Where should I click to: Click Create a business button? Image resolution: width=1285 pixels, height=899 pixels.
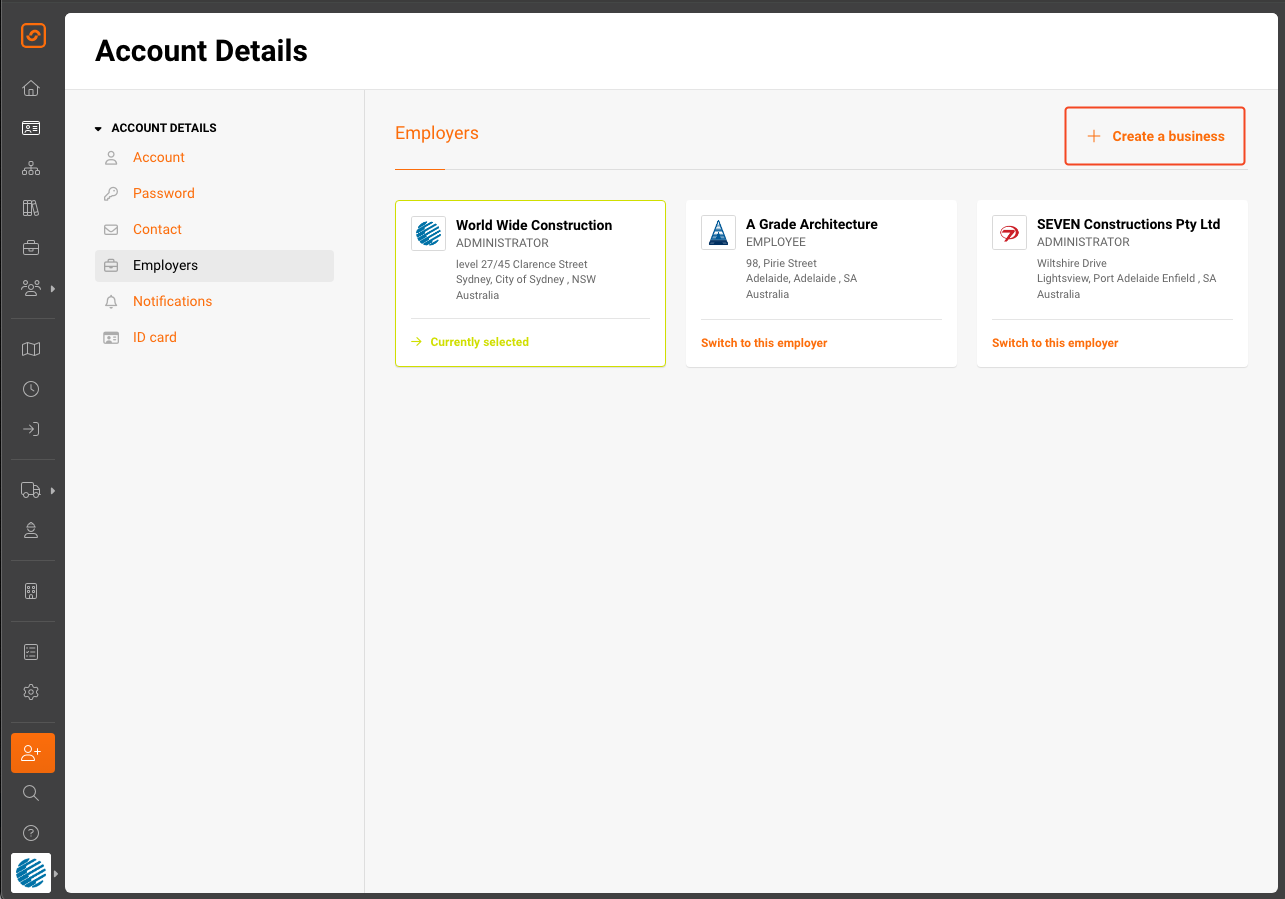tap(1154, 136)
